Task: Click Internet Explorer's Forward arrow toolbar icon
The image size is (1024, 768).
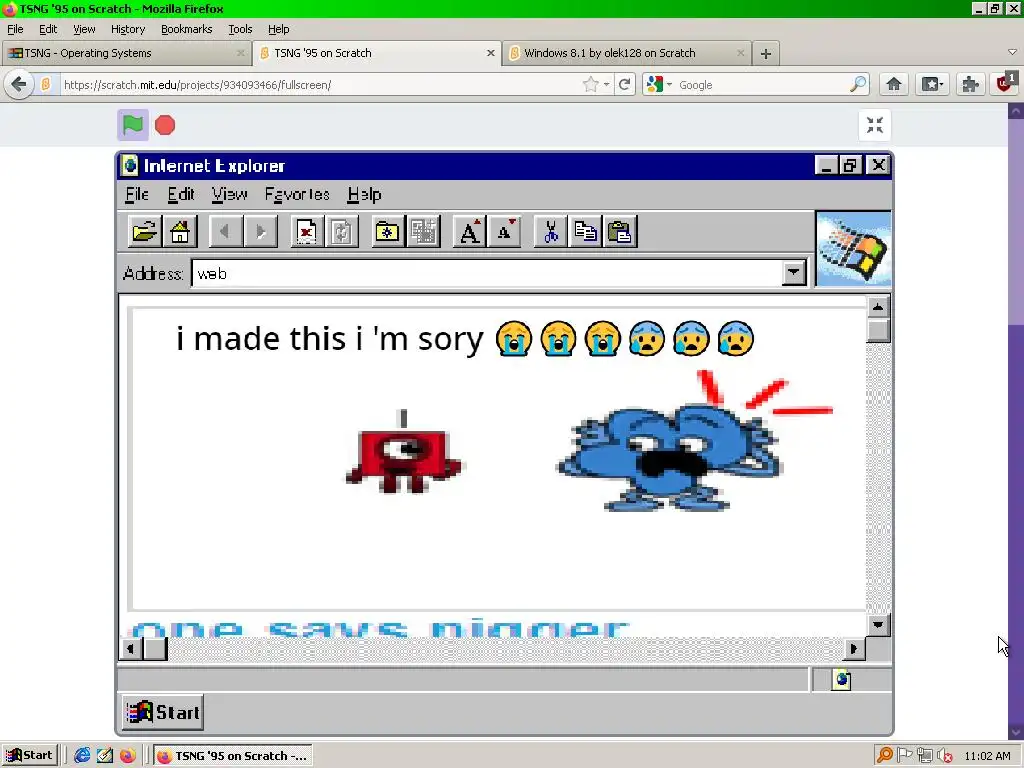Action: pos(261,231)
